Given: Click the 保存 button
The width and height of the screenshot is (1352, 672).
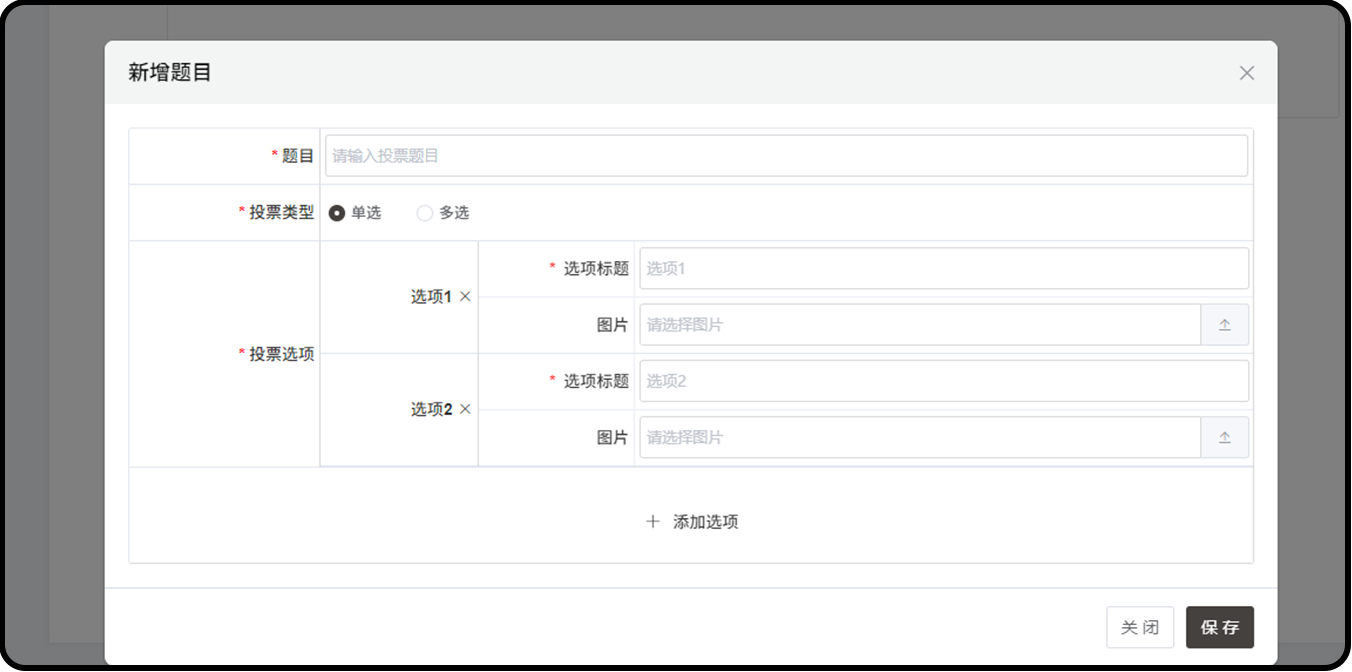Looking at the screenshot, I should pos(1220,627).
